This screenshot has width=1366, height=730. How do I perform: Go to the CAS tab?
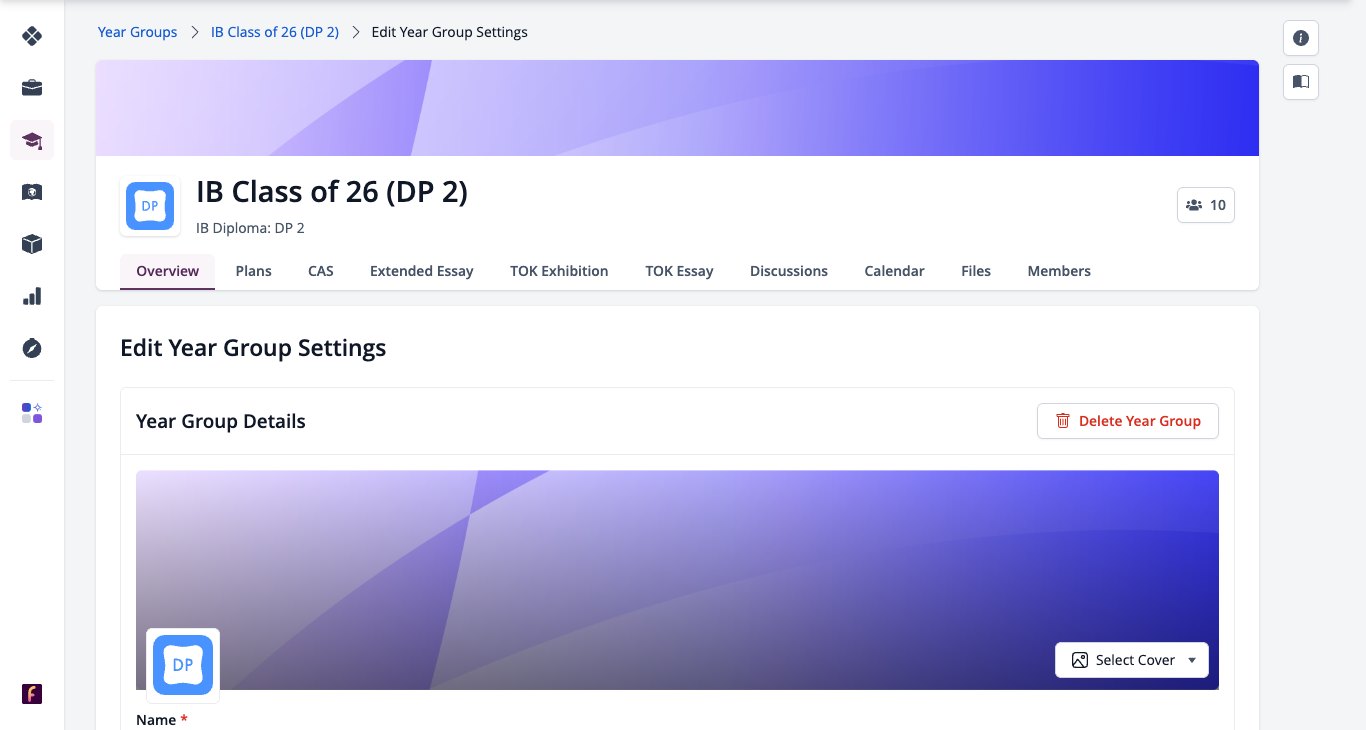(321, 271)
